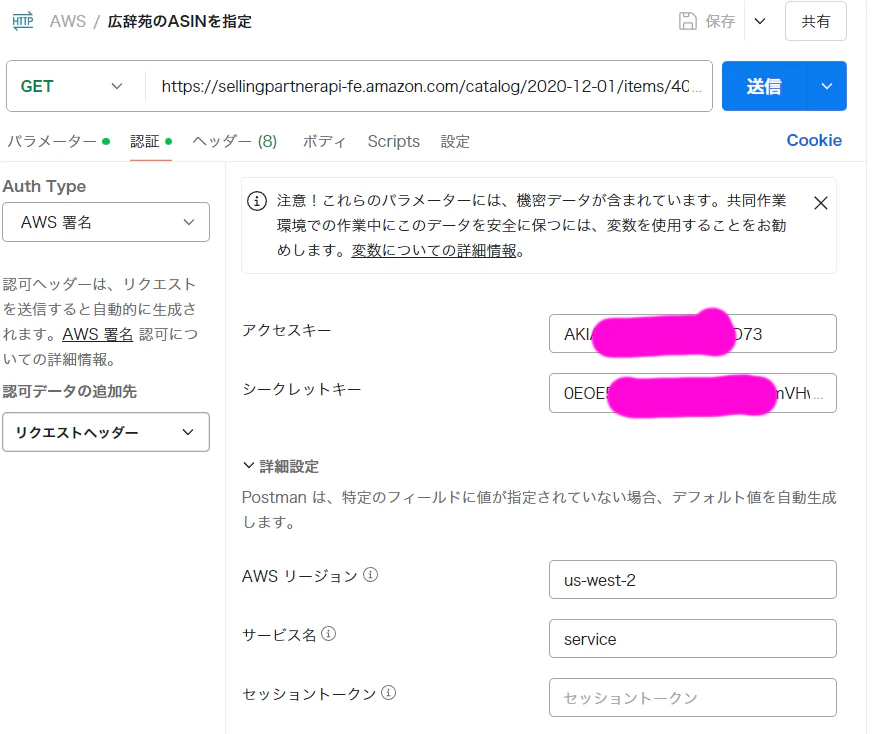Image resolution: width=874 pixels, height=734 pixels.
Task: Open the GET method dropdown
Action: (71, 86)
